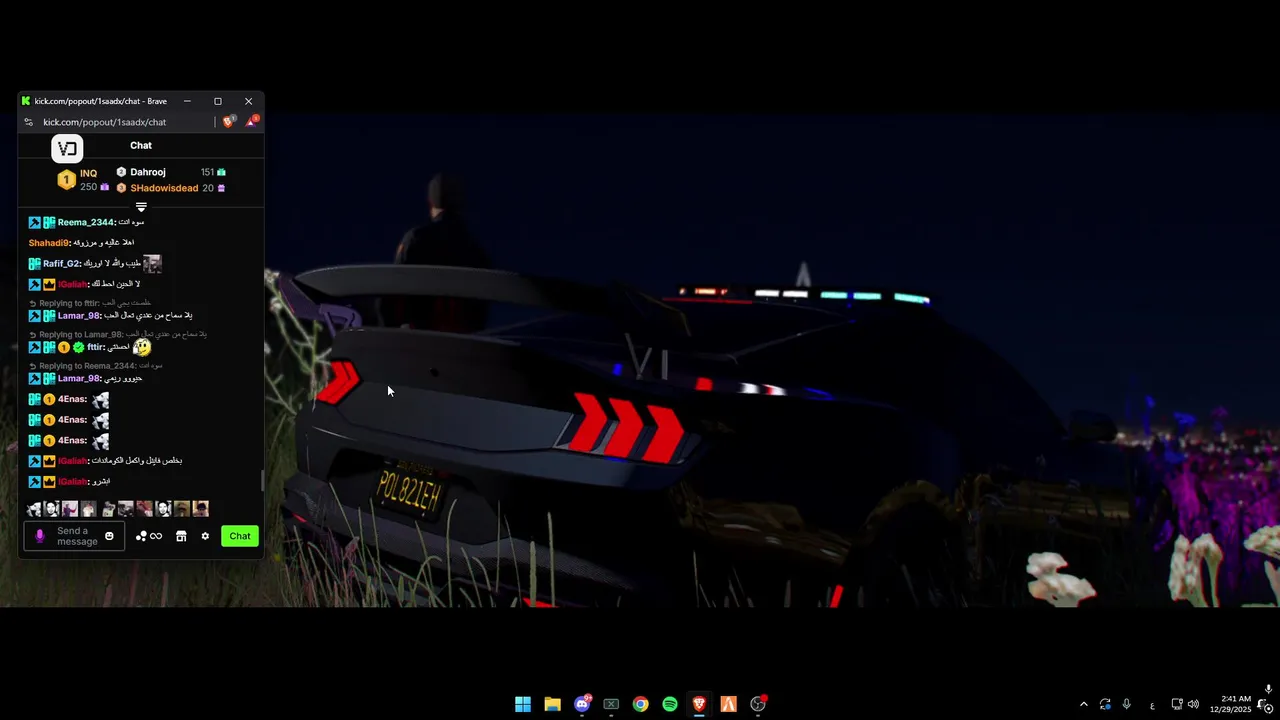This screenshot has width=1280, height=720.
Task: Click username Rafif_G2 in chat
Action: tap(61, 264)
